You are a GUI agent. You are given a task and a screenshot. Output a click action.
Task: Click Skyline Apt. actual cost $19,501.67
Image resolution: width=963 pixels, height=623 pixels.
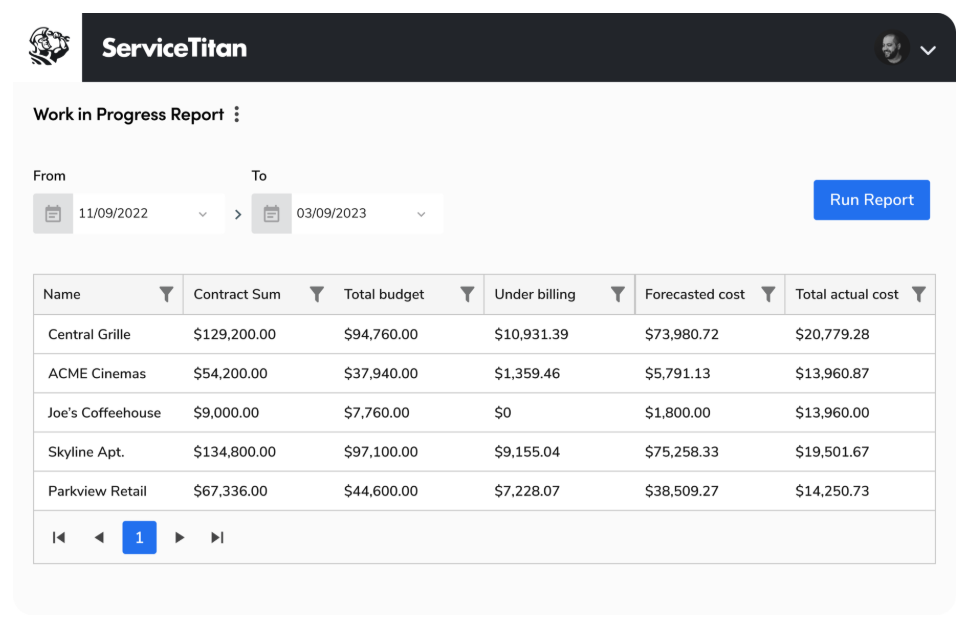832,452
